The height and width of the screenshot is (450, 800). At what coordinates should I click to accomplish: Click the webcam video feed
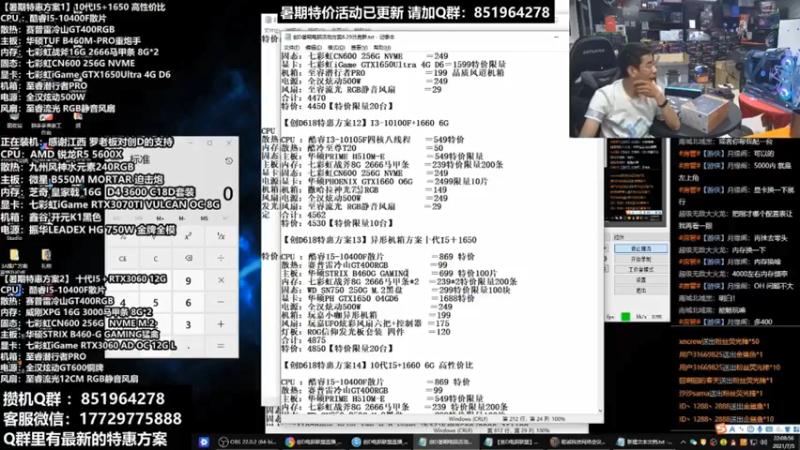685,69
